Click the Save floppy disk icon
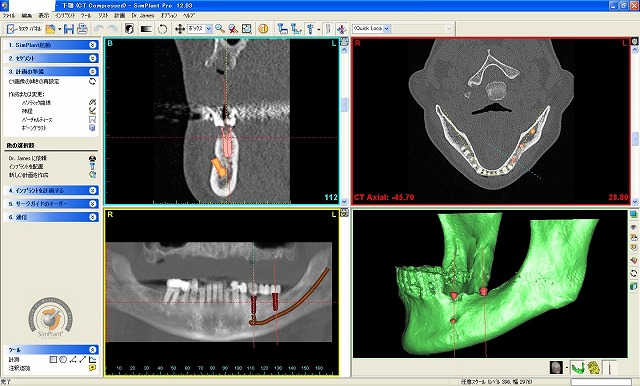Screen dimensions: 640x386 pos(69,29)
